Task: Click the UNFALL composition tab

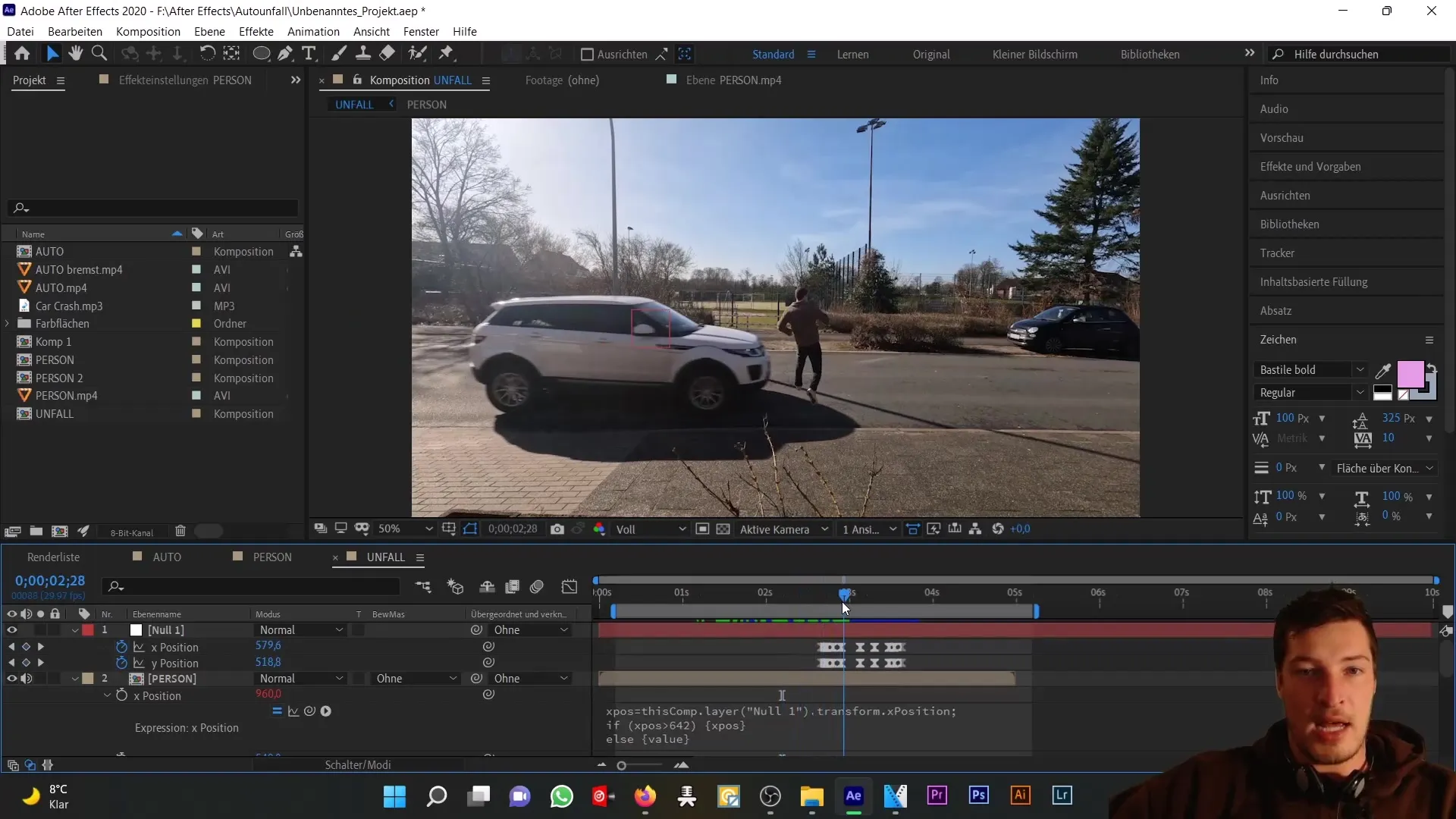Action: (x=355, y=104)
